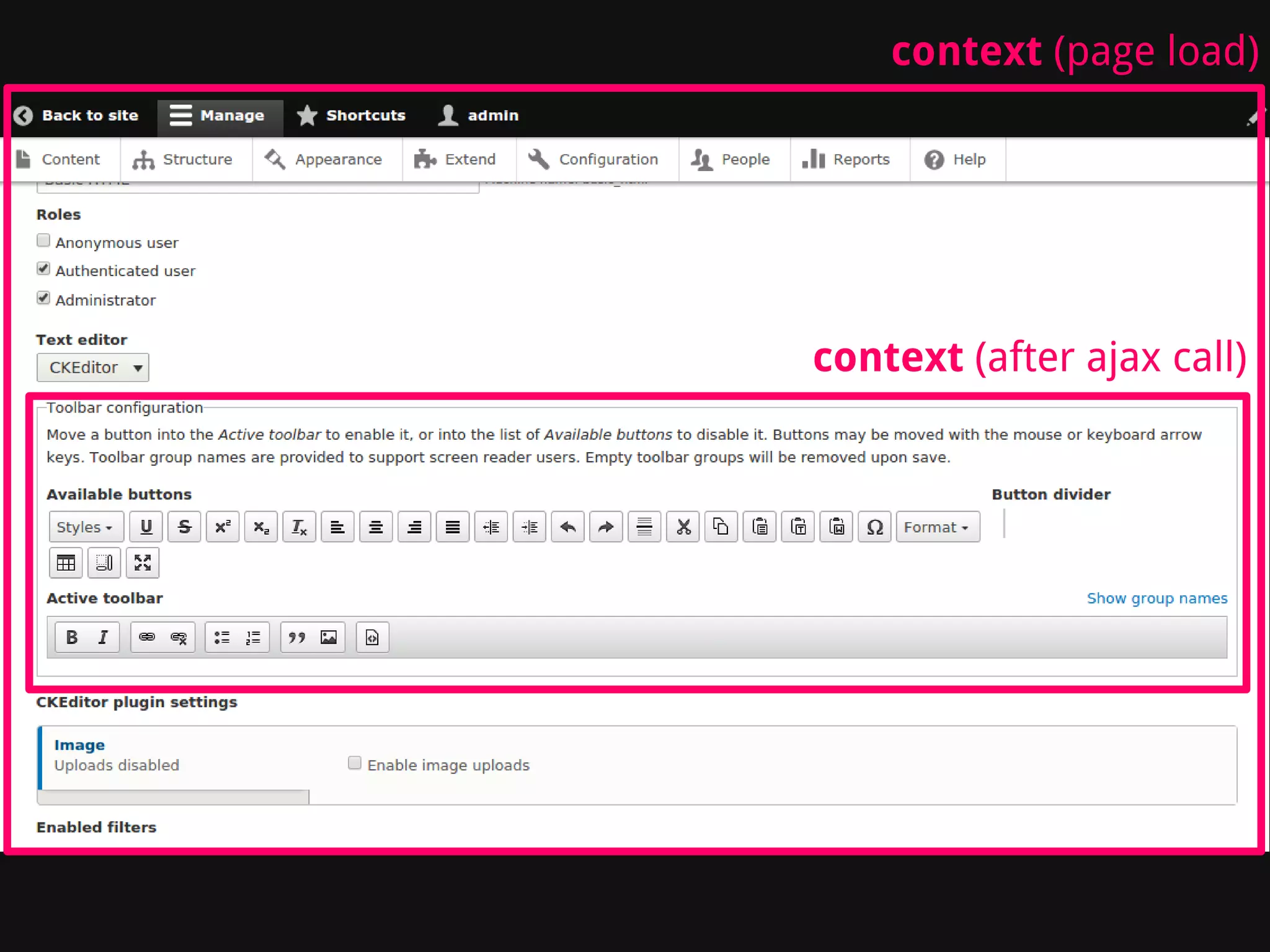The height and width of the screenshot is (952, 1270).
Task: Click Show group names link
Action: click(x=1157, y=598)
